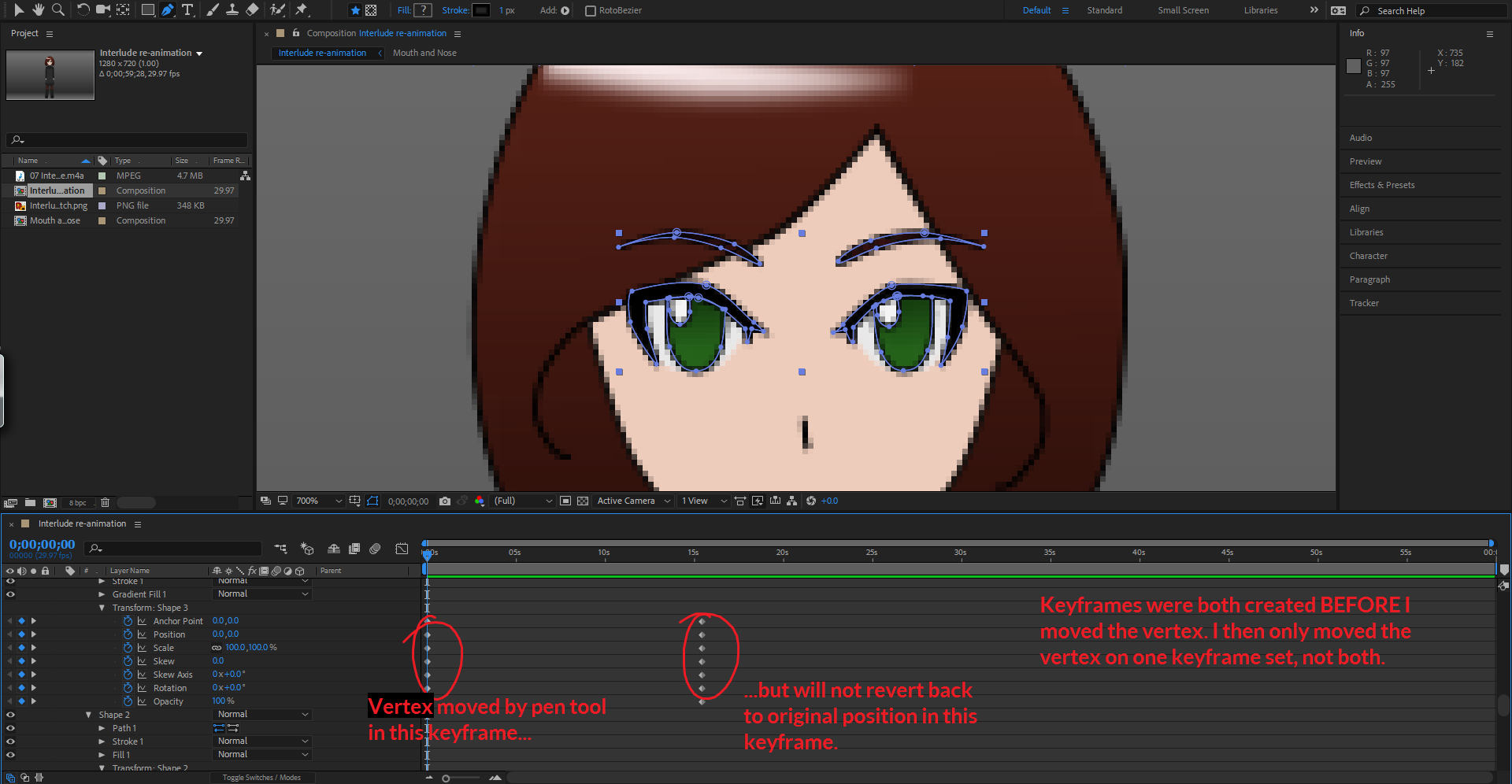Open Mouth and Nose composition tab
The image size is (1512, 784).
(x=424, y=53)
